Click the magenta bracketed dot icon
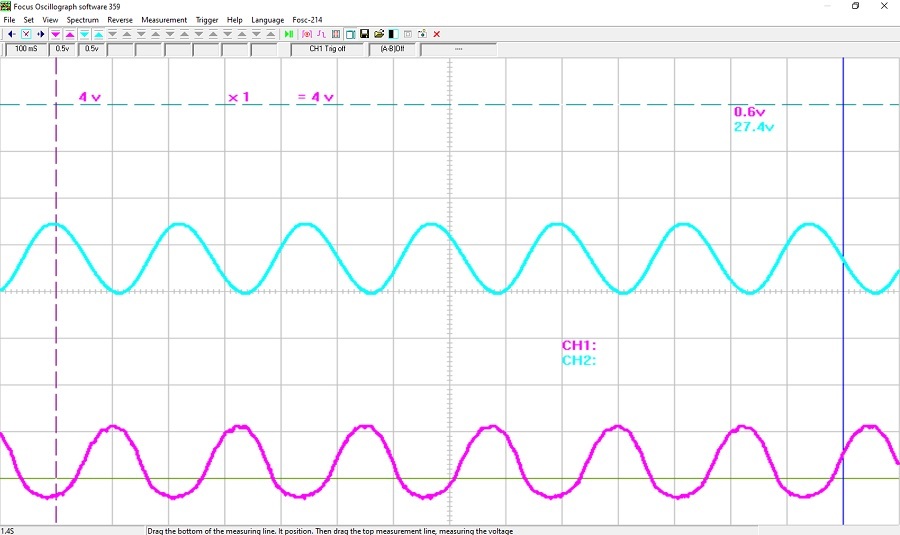This screenshot has width=900, height=535. [x=307, y=34]
